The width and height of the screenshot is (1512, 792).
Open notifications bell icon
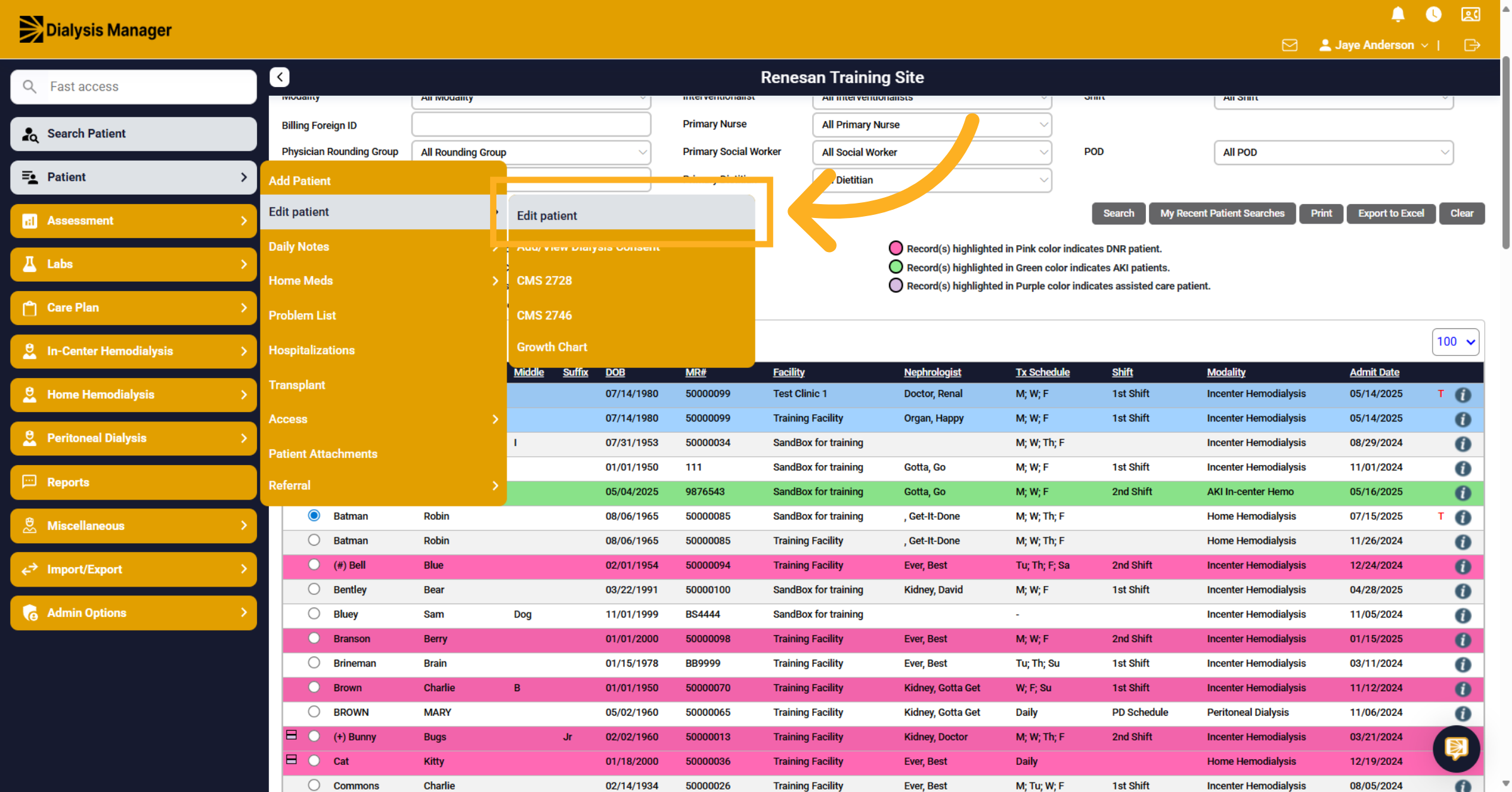(x=1397, y=14)
